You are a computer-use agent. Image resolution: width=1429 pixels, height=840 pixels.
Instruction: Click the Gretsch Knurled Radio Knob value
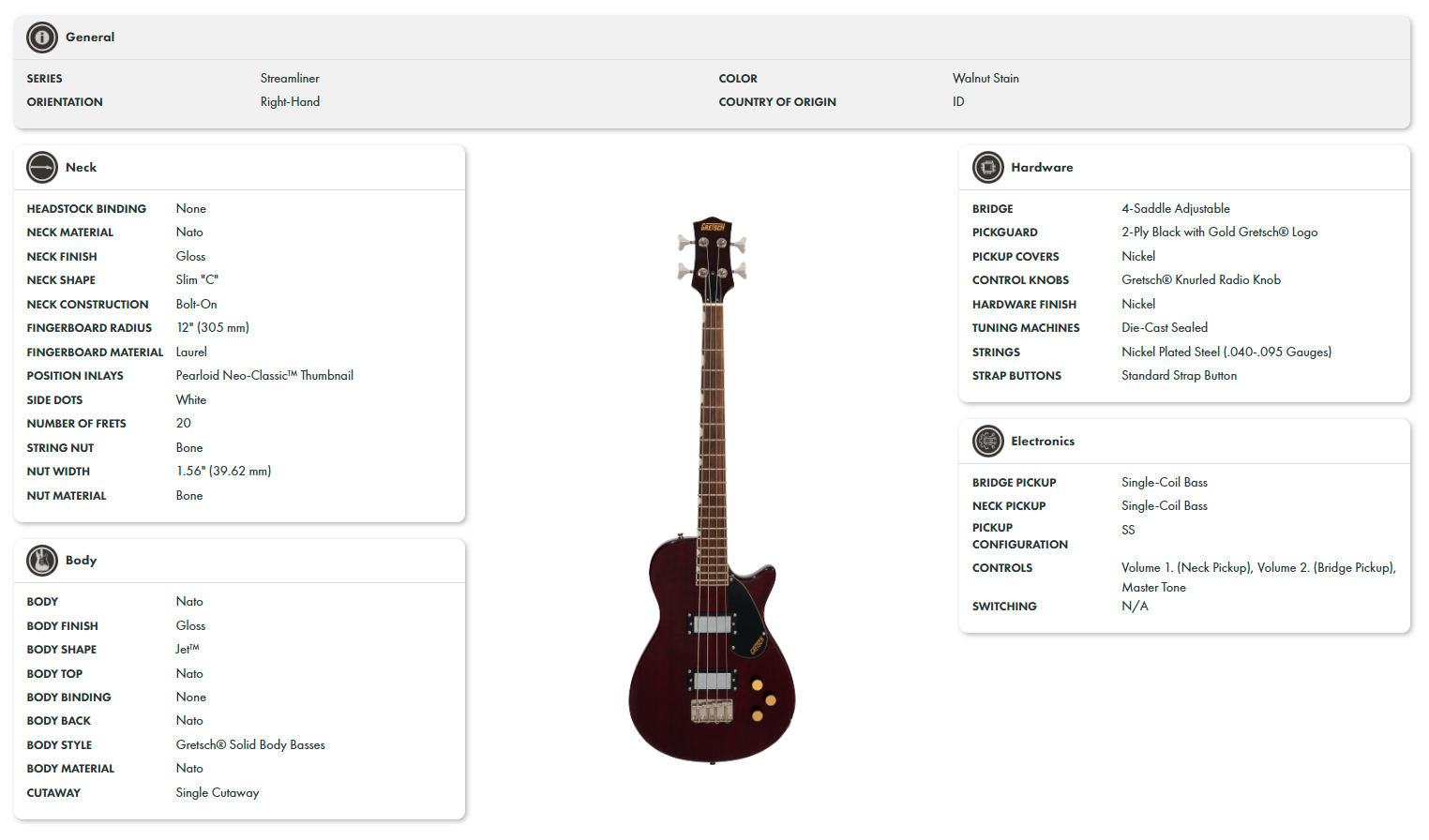coord(1201,280)
